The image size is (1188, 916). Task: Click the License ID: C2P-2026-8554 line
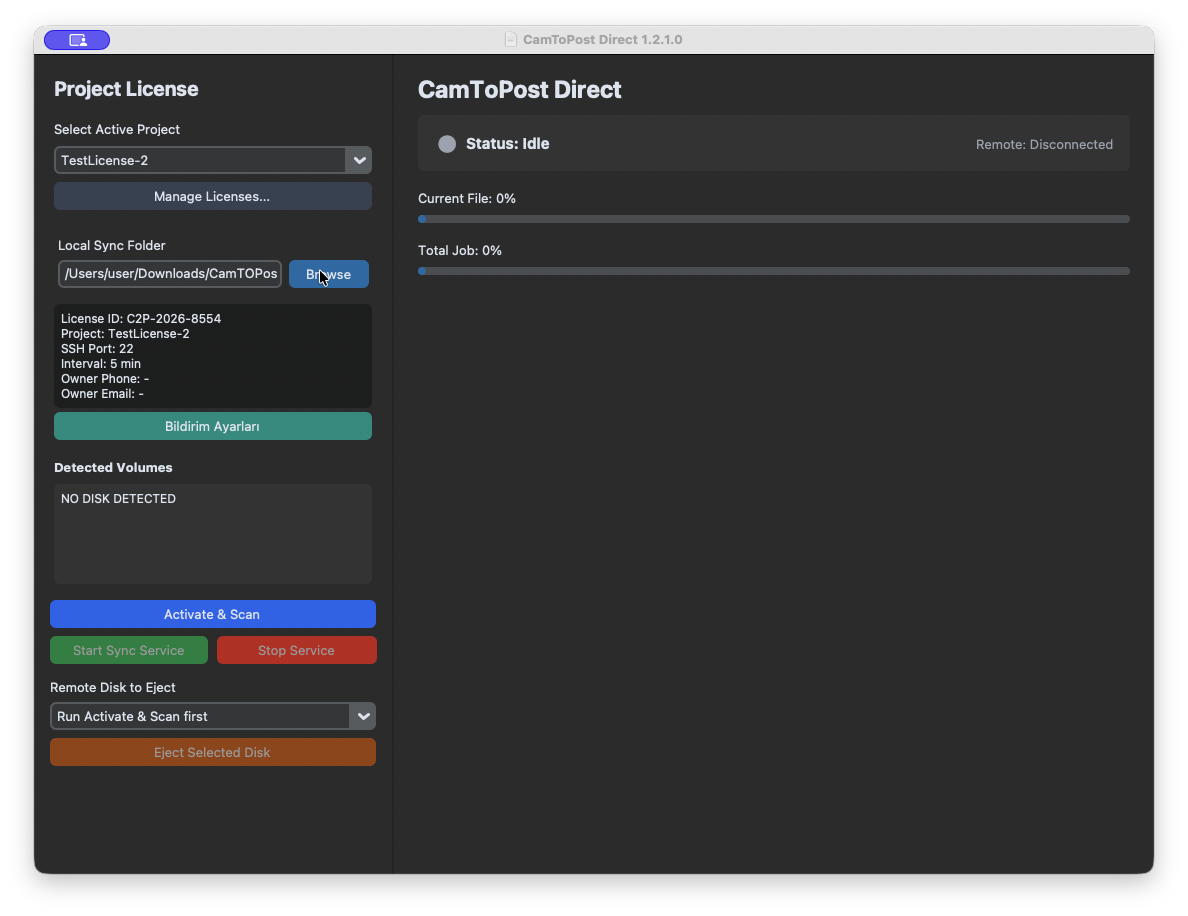pos(141,319)
